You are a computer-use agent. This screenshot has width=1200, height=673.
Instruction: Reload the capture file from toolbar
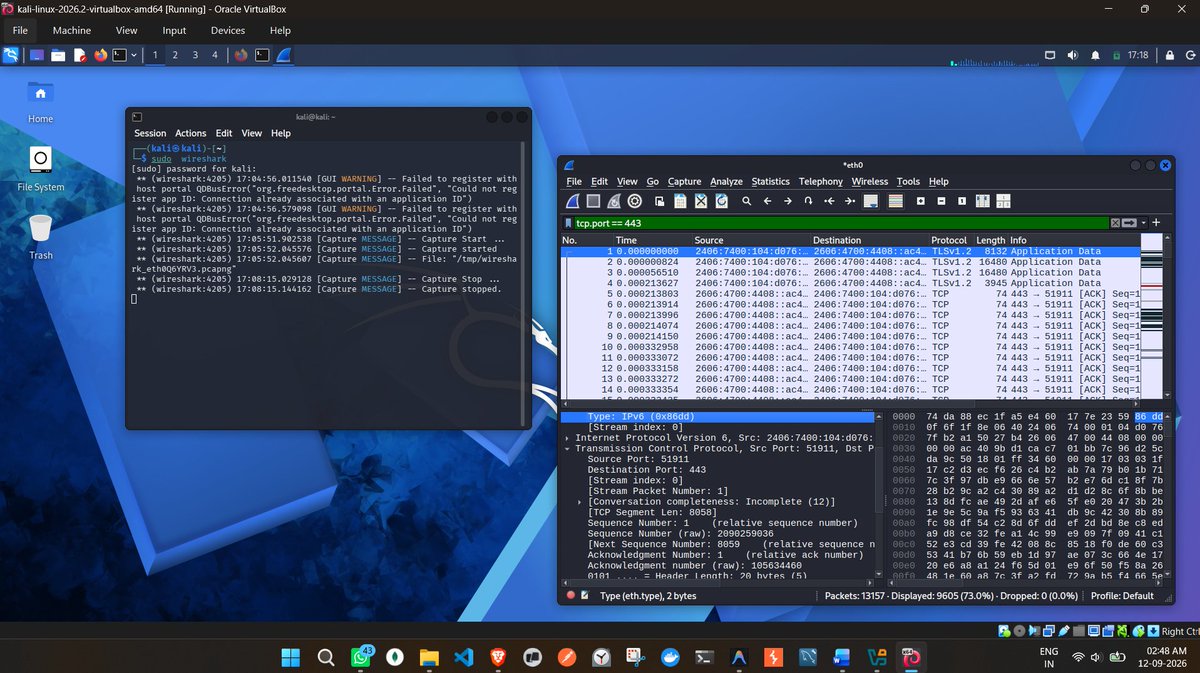click(721, 200)
